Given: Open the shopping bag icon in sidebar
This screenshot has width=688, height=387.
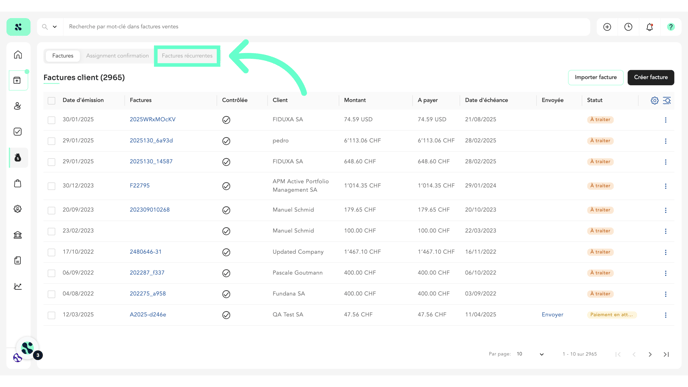Looking at the screenshot, I should (x=18, y=183).
